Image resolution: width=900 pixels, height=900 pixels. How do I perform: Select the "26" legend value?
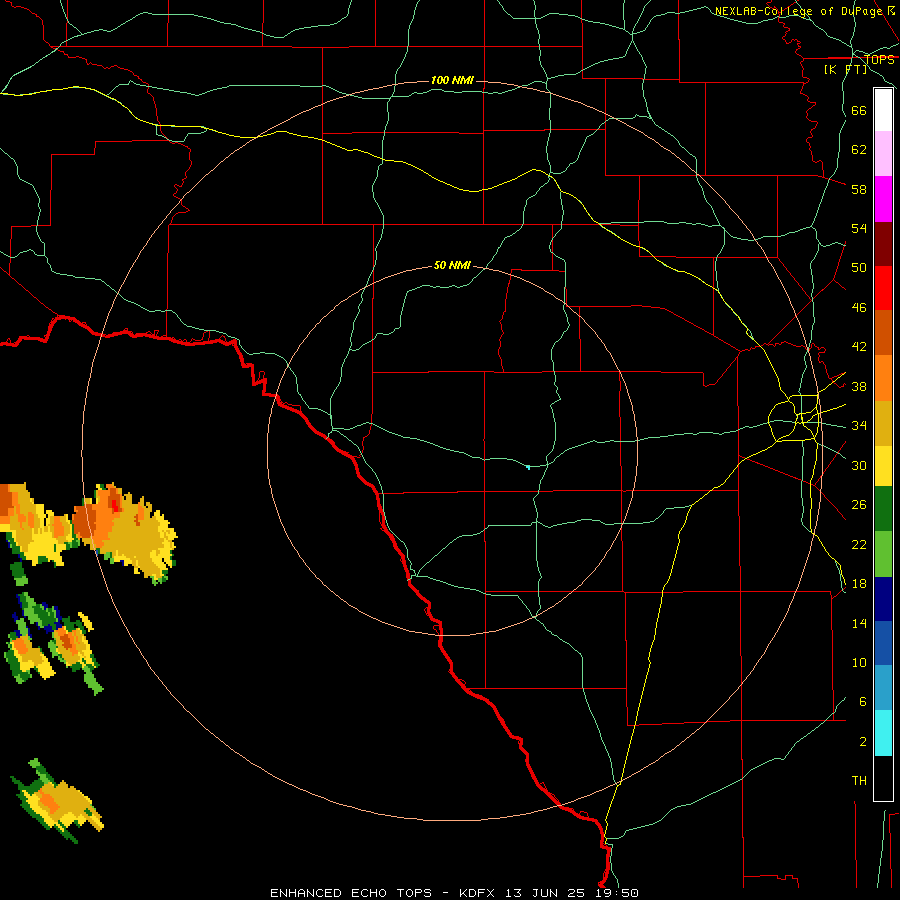(x=859, y=505)
